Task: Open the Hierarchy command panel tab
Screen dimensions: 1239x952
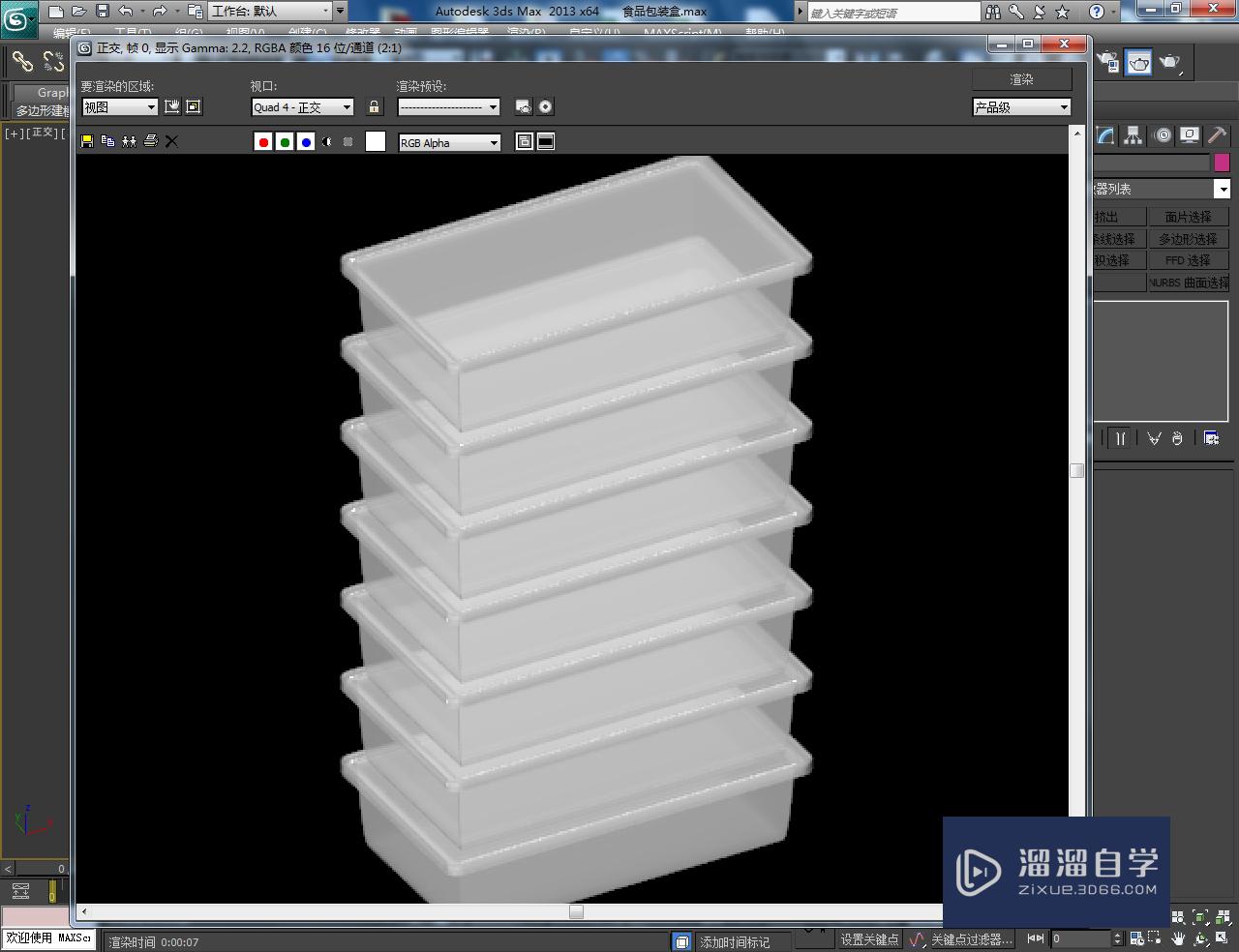Action: (1133, 136)
